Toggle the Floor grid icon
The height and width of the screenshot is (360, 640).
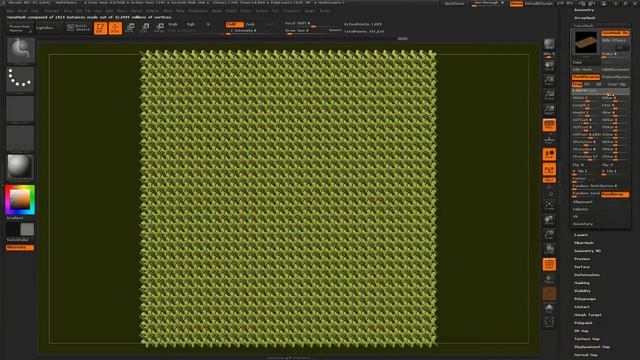(x=549, y=140)
